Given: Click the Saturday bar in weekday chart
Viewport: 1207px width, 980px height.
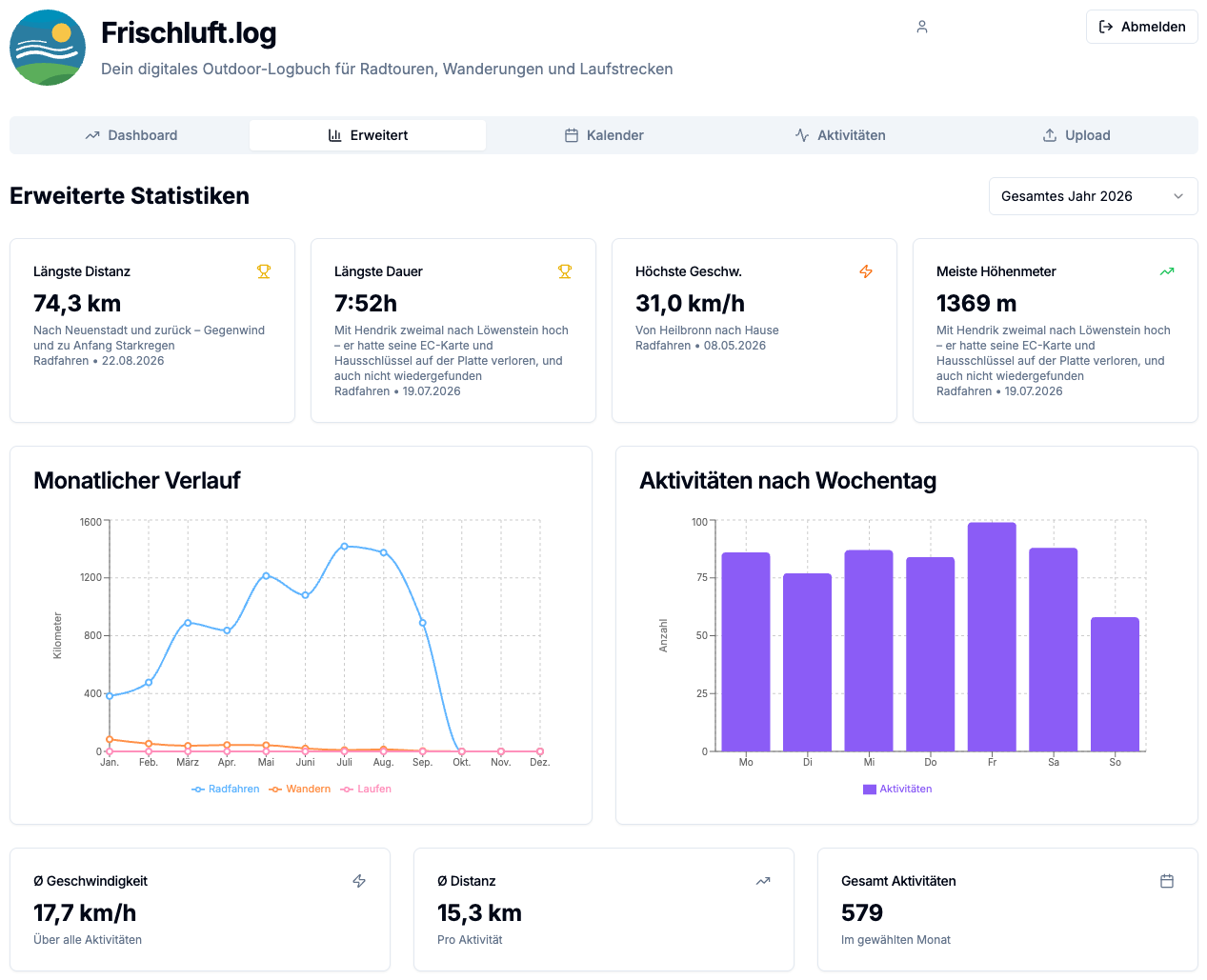Looking at the screenshot, I should (x=1054, y=650).
